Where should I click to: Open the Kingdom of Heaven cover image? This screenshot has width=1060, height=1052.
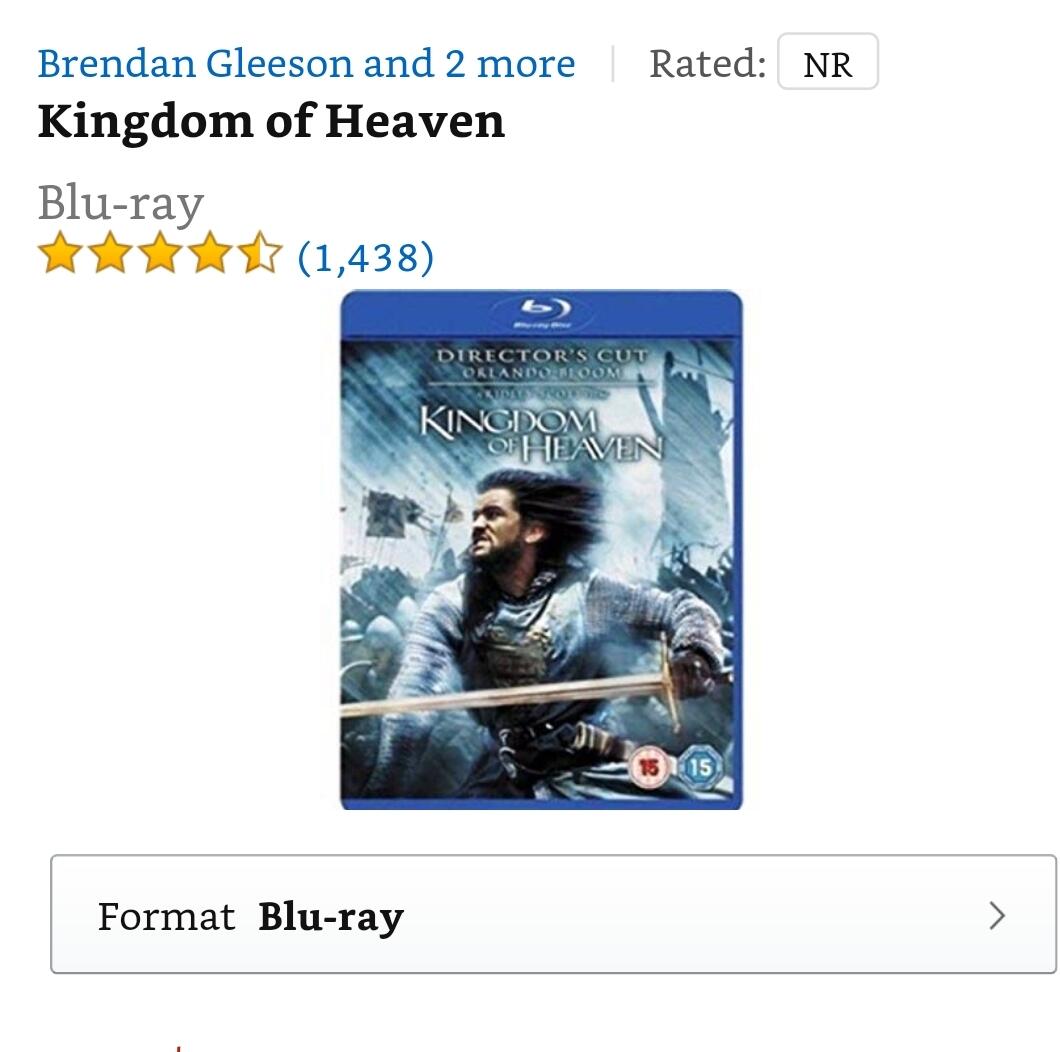click(x=541, y=550)
